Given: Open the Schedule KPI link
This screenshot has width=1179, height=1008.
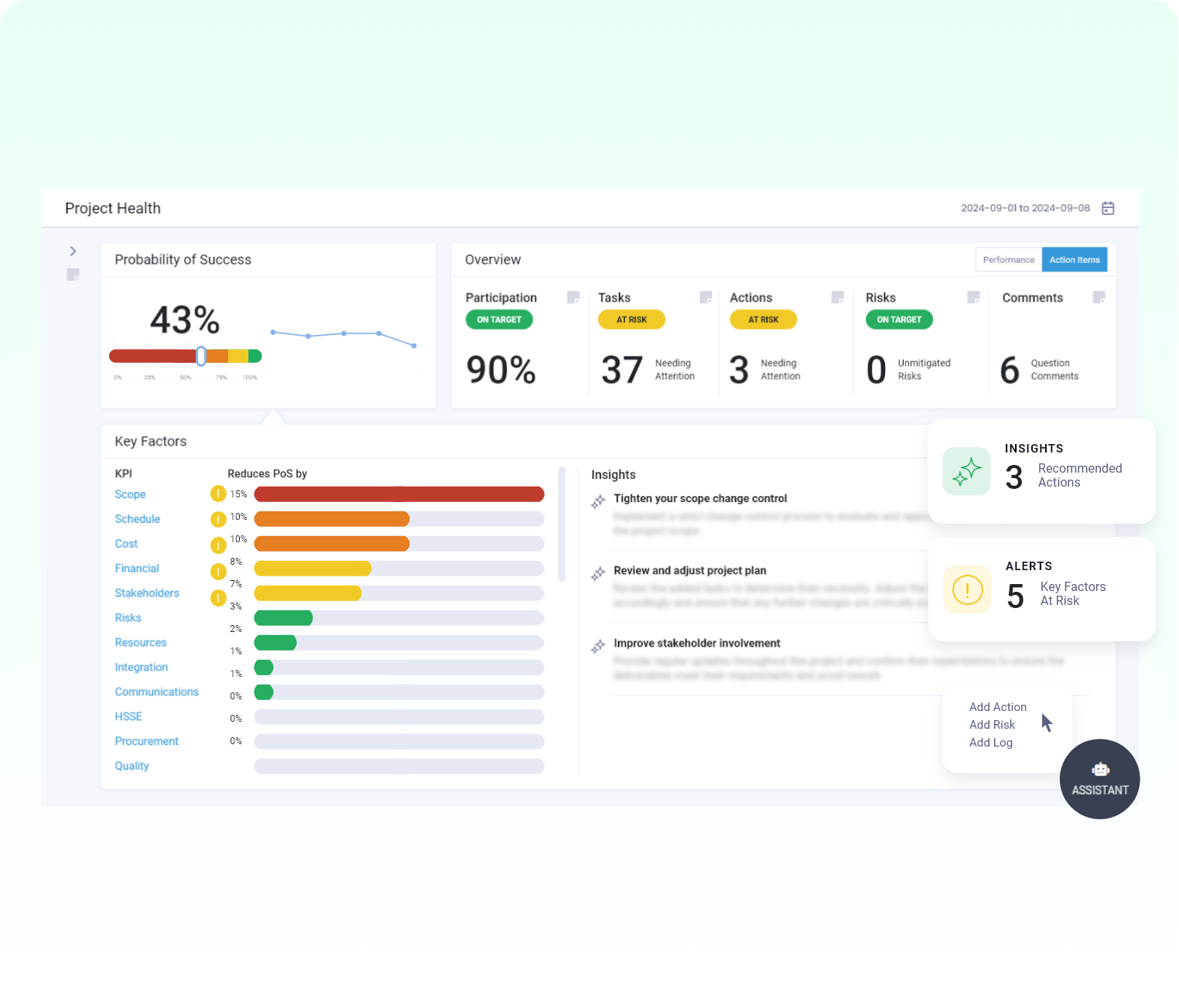Looking at the screenshot, I should [x=138, y=519].
